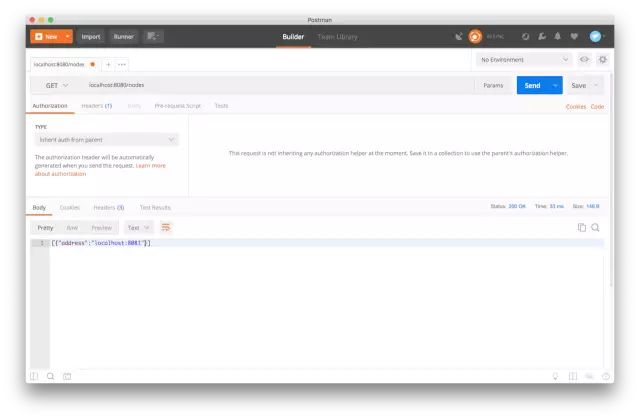Open the Cookies link

coord(576,107)
